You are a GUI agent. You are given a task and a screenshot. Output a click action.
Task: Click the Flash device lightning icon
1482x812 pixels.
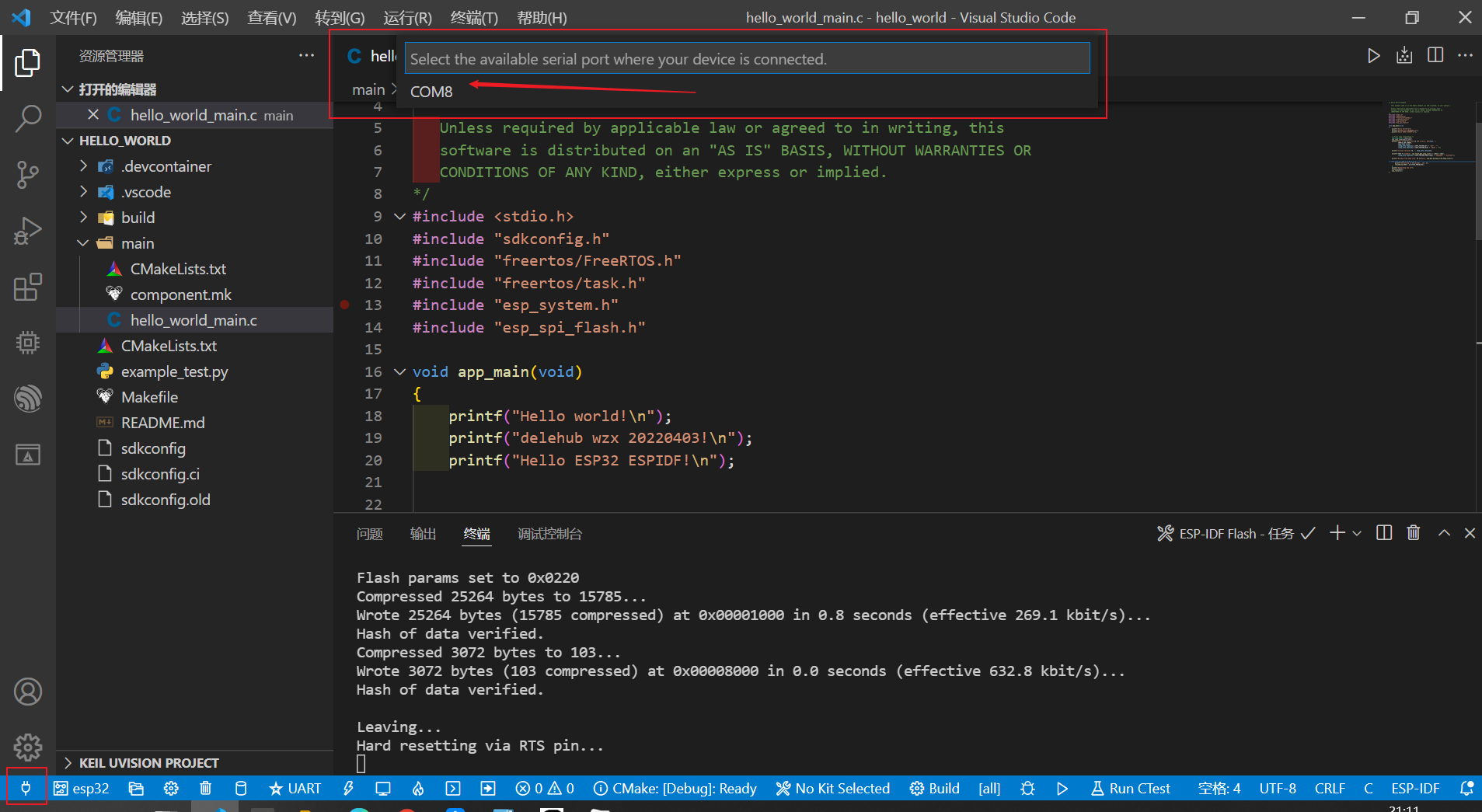[348, 788]
